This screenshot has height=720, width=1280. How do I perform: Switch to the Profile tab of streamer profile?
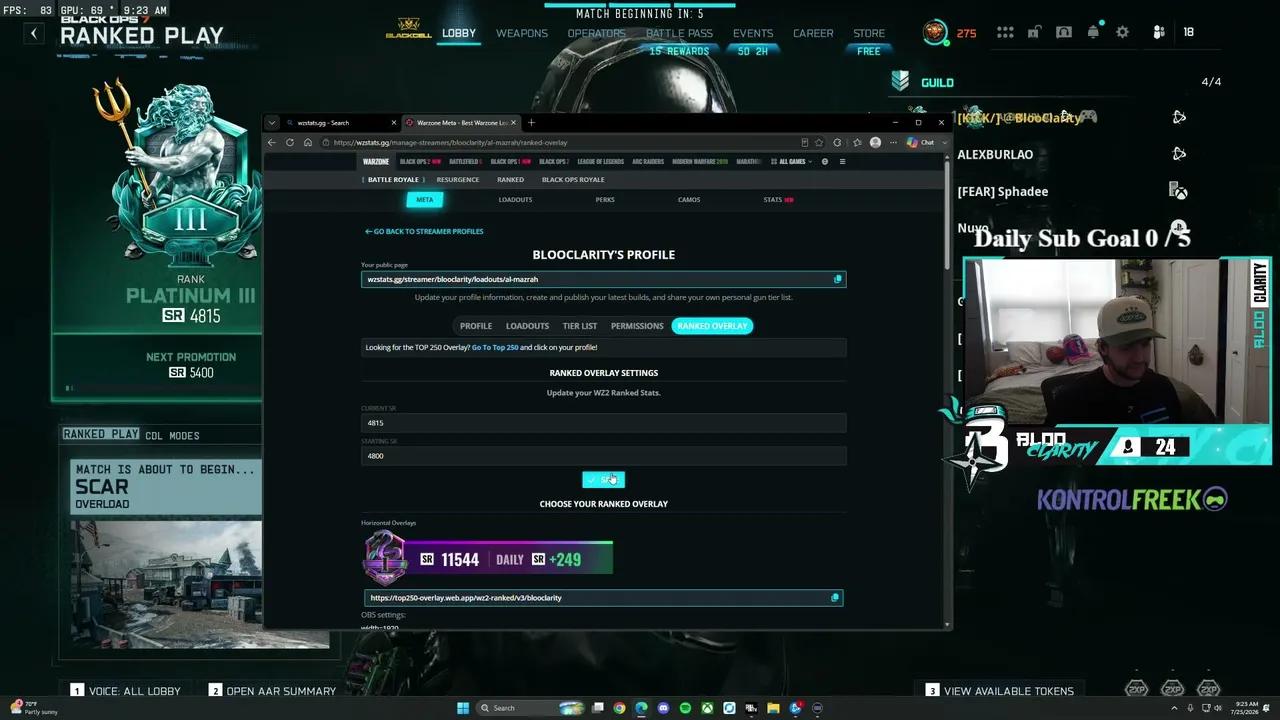point(476,326)
